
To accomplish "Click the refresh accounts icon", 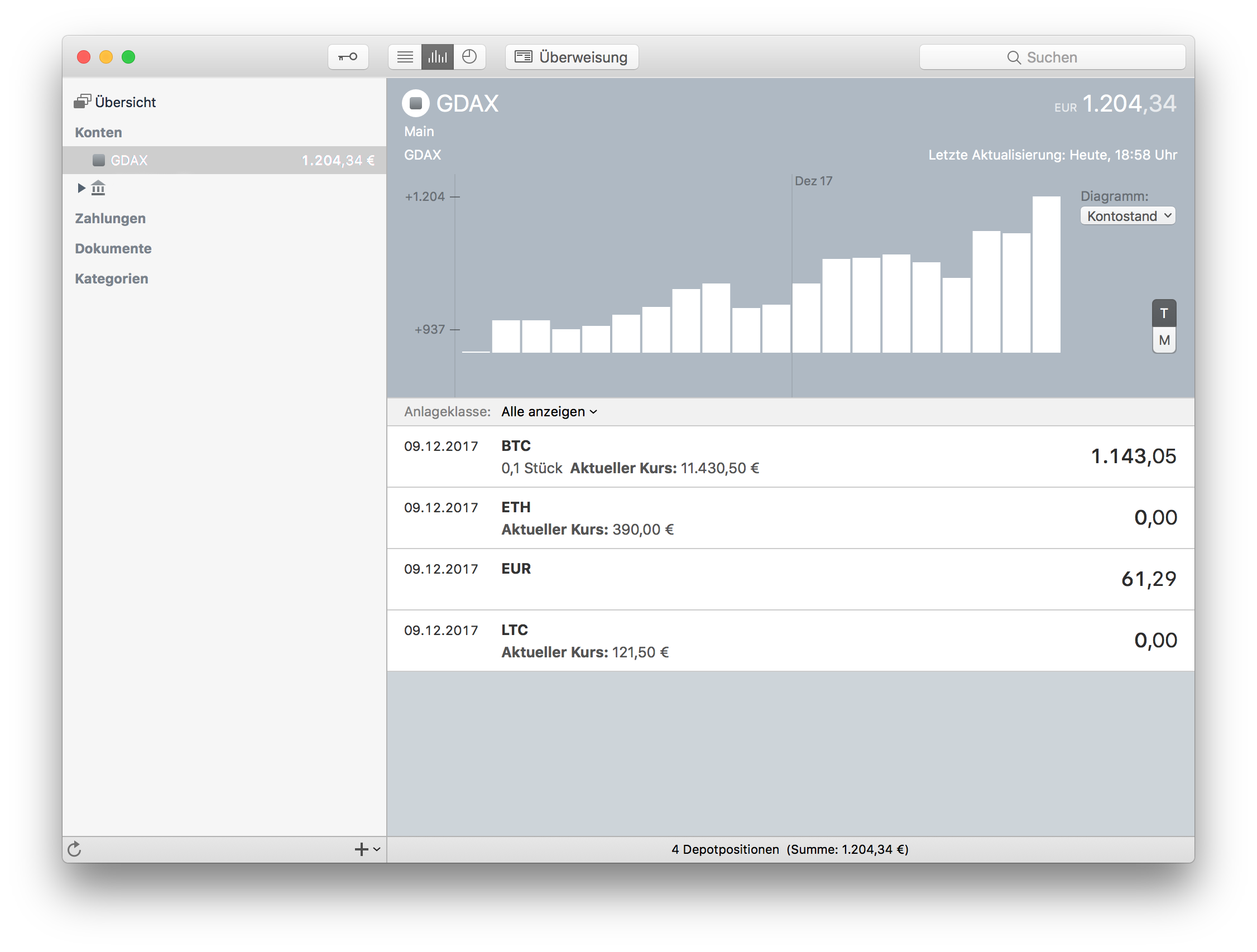I will [x=74, y=849].
